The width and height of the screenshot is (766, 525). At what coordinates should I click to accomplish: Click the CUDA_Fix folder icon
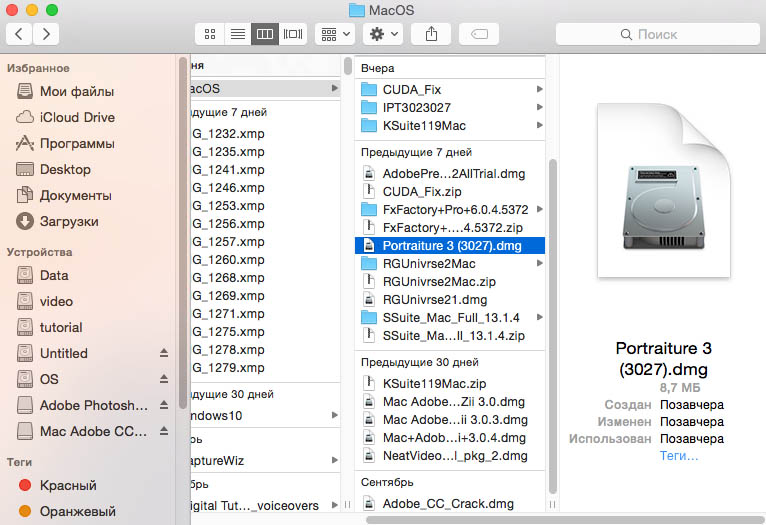pyautogui.click(x=369, y=89)
